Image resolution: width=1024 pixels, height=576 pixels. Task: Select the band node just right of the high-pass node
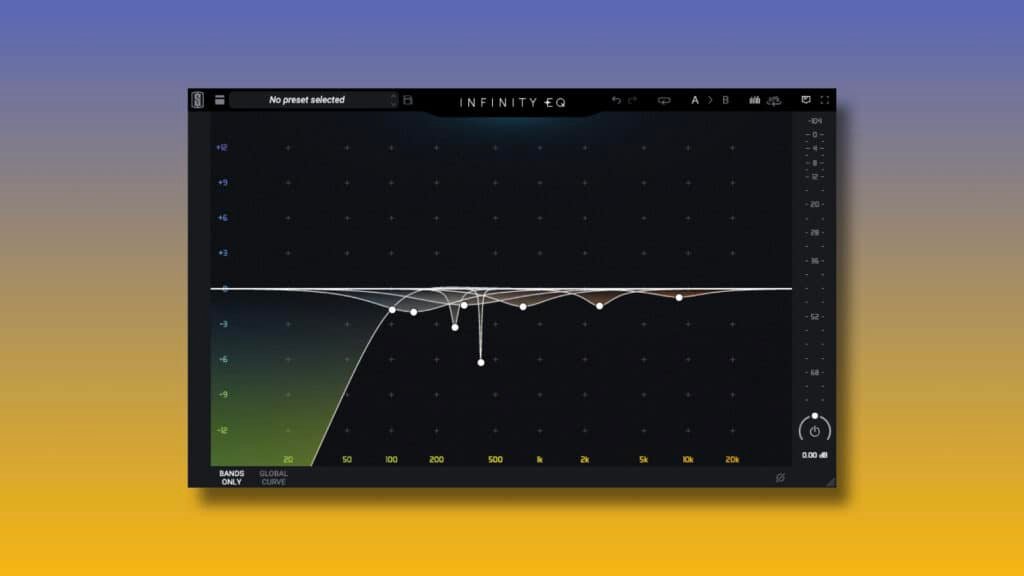[413, 312]
